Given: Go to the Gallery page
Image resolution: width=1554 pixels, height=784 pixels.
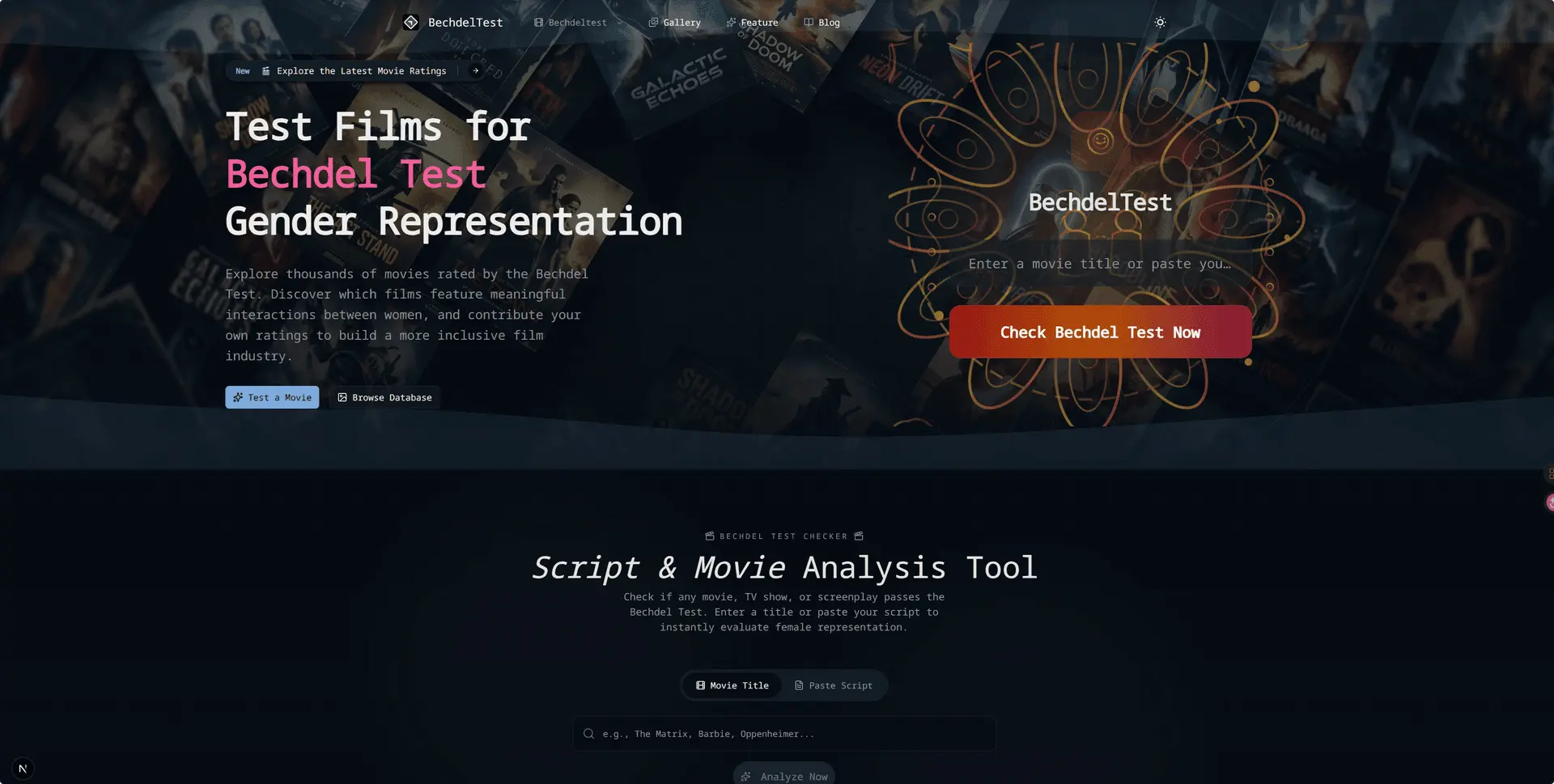Looking at the screenshot, I should click(674, 23).
